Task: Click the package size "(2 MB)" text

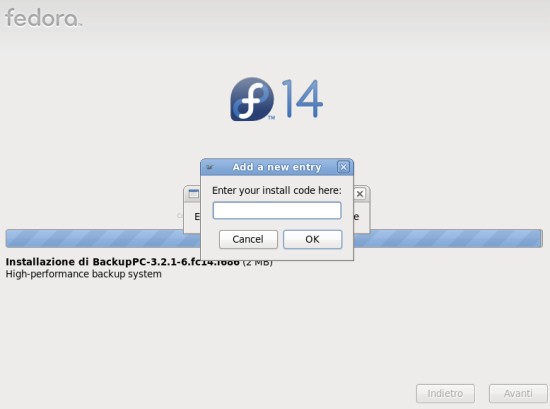Action: (257, 262)
